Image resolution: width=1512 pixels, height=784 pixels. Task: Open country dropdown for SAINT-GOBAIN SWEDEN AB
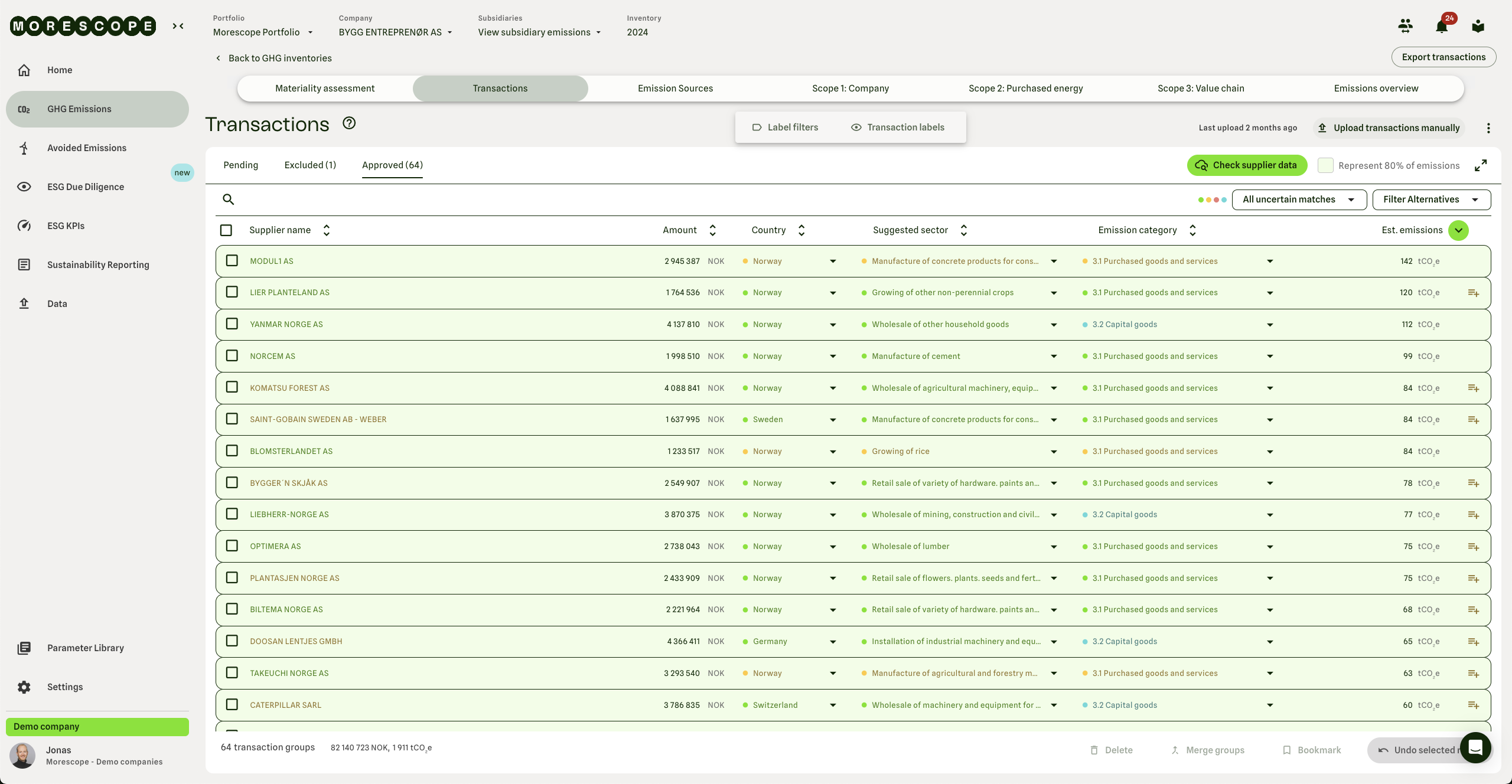833,420
